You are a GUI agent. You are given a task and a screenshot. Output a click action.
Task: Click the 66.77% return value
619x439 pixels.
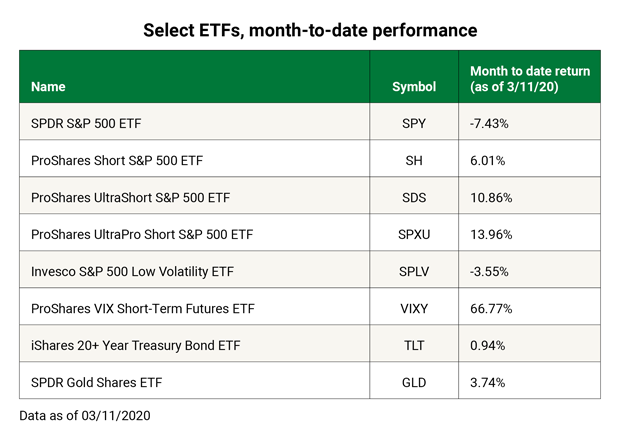point(492,309)
